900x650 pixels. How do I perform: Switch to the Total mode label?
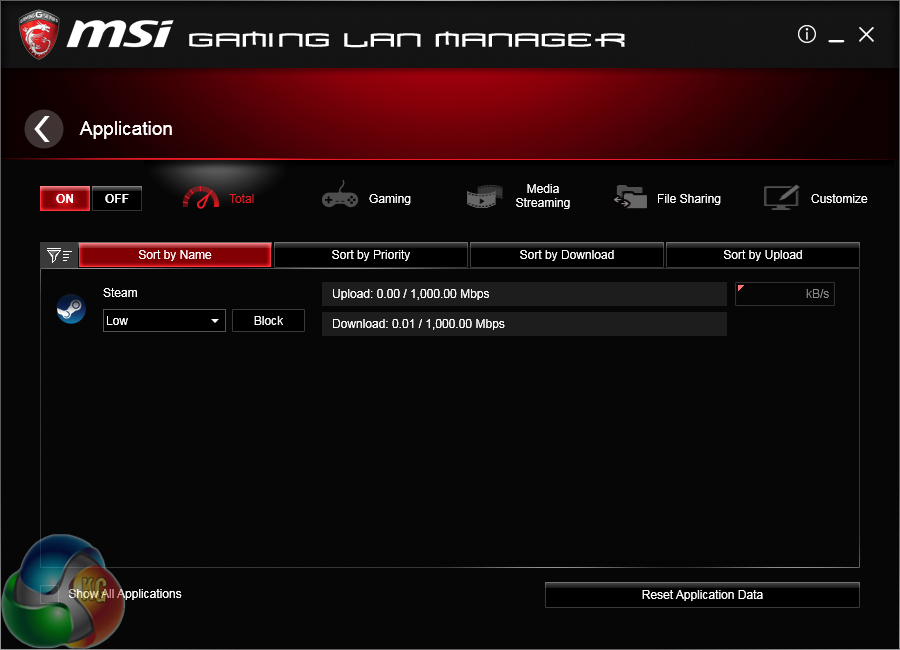tap(242, 199)
